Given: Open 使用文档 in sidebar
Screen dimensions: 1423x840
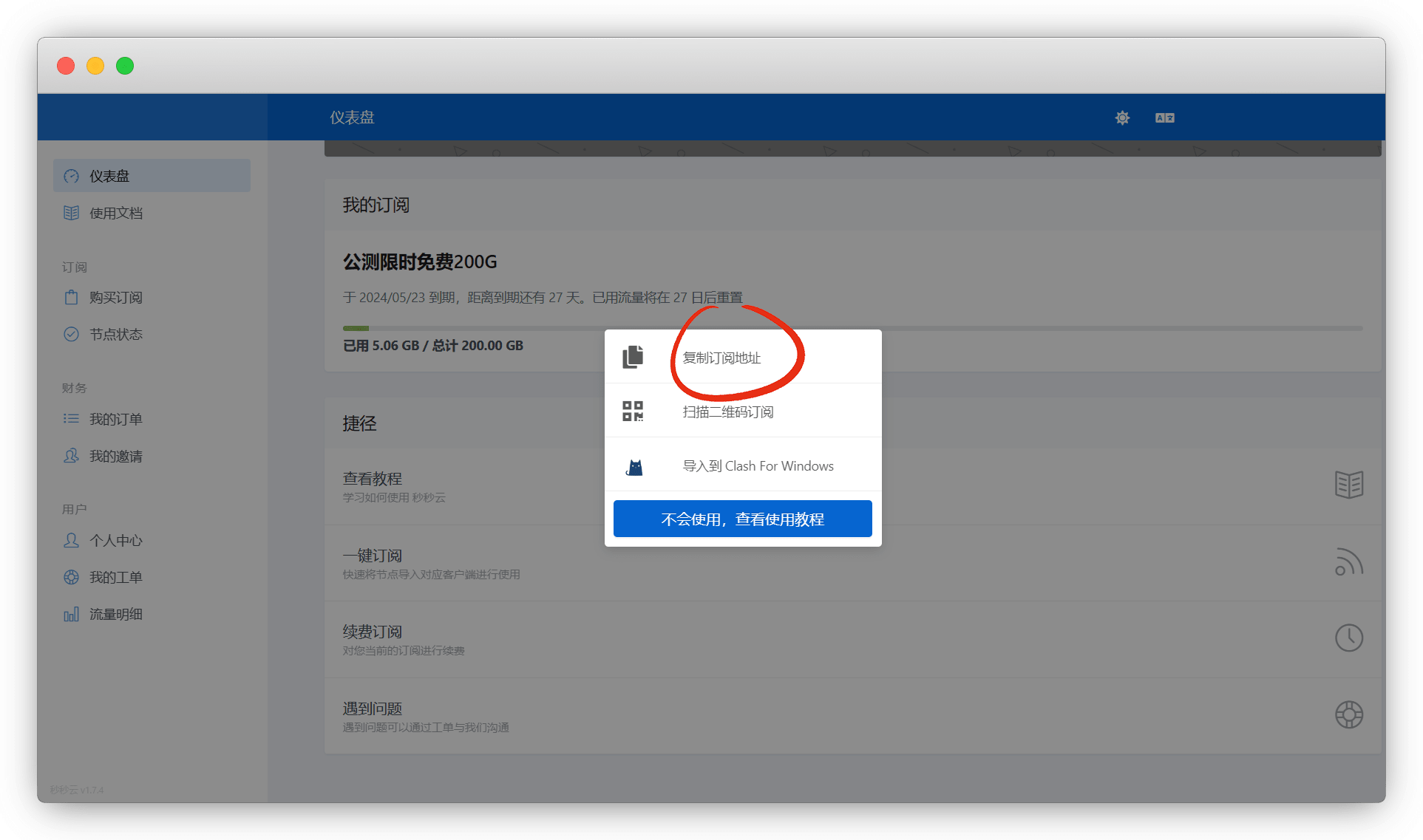Looking at the screenshot, I should click(116, 214).
